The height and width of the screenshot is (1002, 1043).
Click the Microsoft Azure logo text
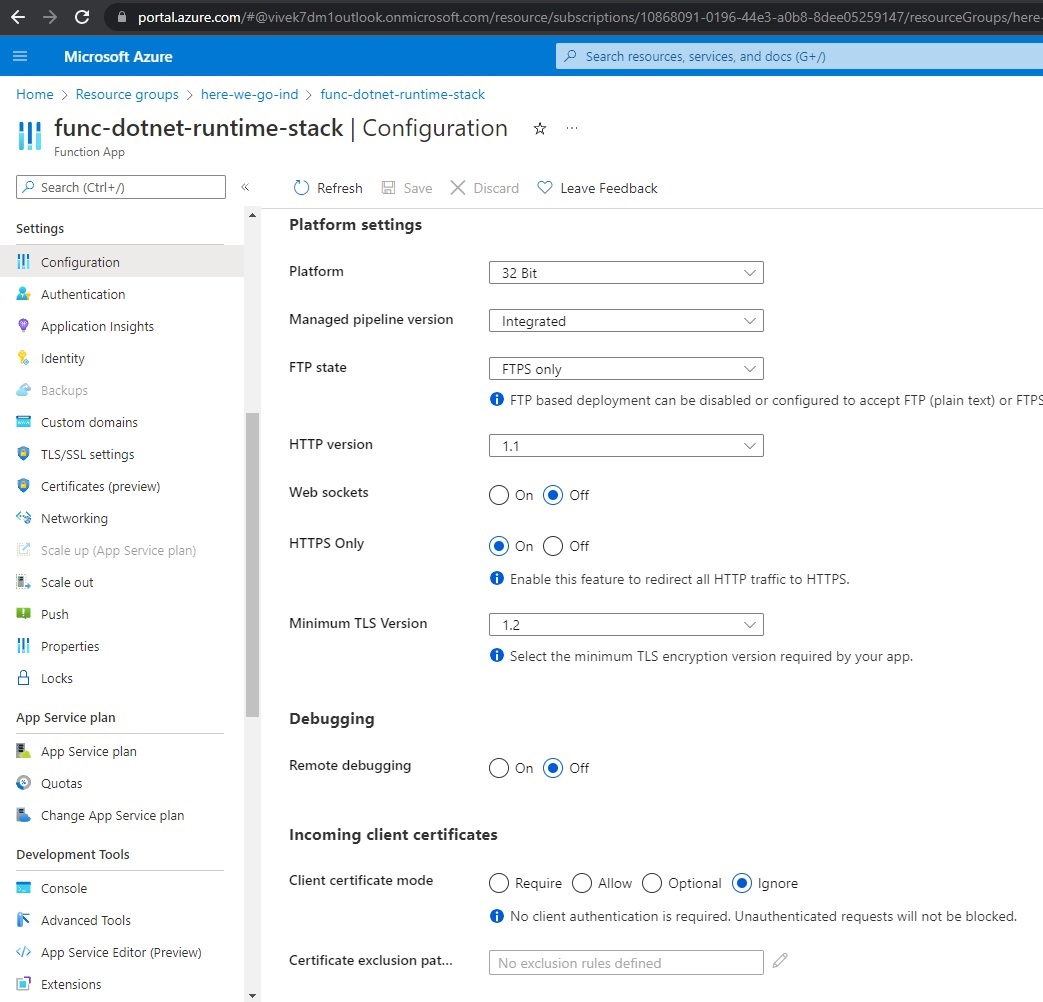(x=118, y=57)
